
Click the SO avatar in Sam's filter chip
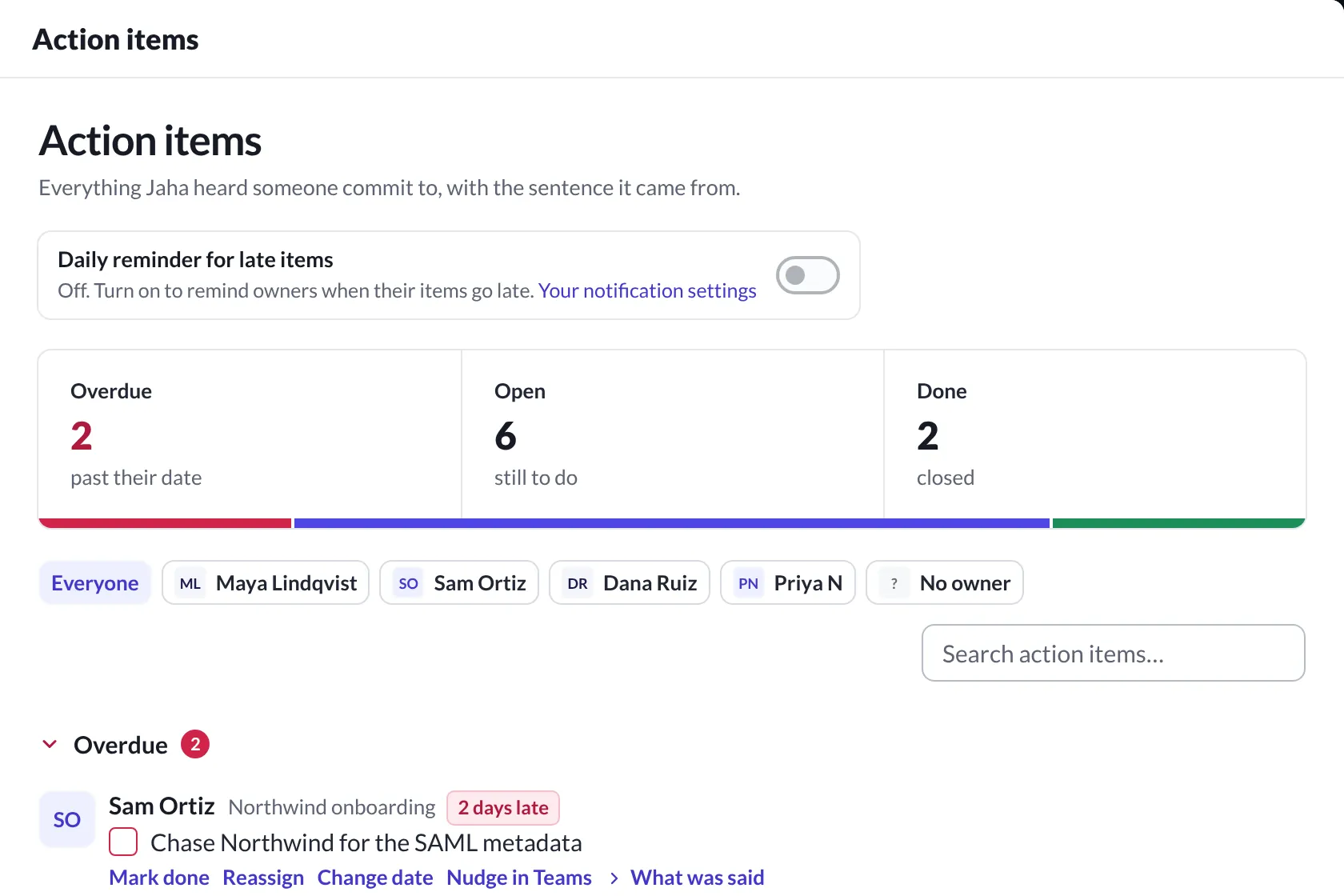click(x=408, y=583)
